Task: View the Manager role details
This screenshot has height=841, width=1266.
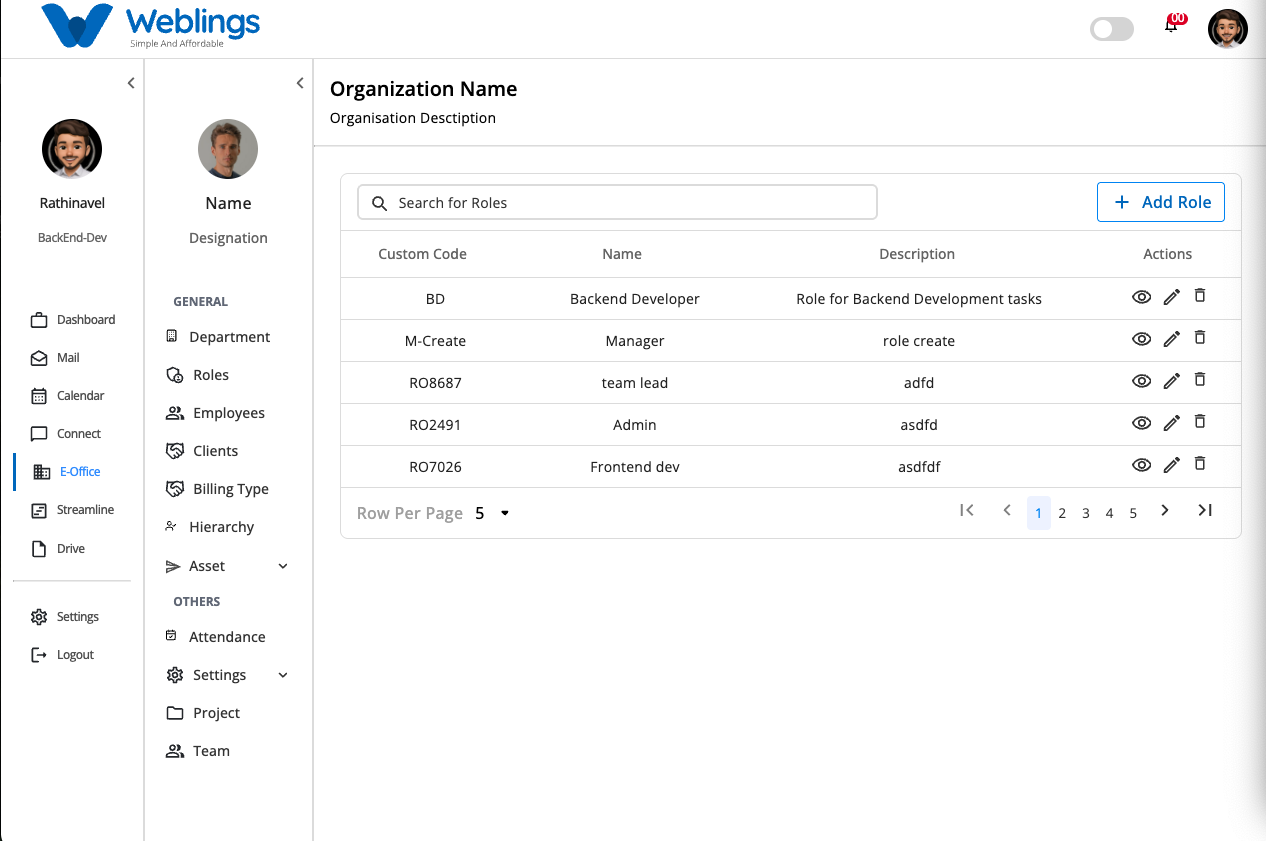Action: [x=1141, y=340]
